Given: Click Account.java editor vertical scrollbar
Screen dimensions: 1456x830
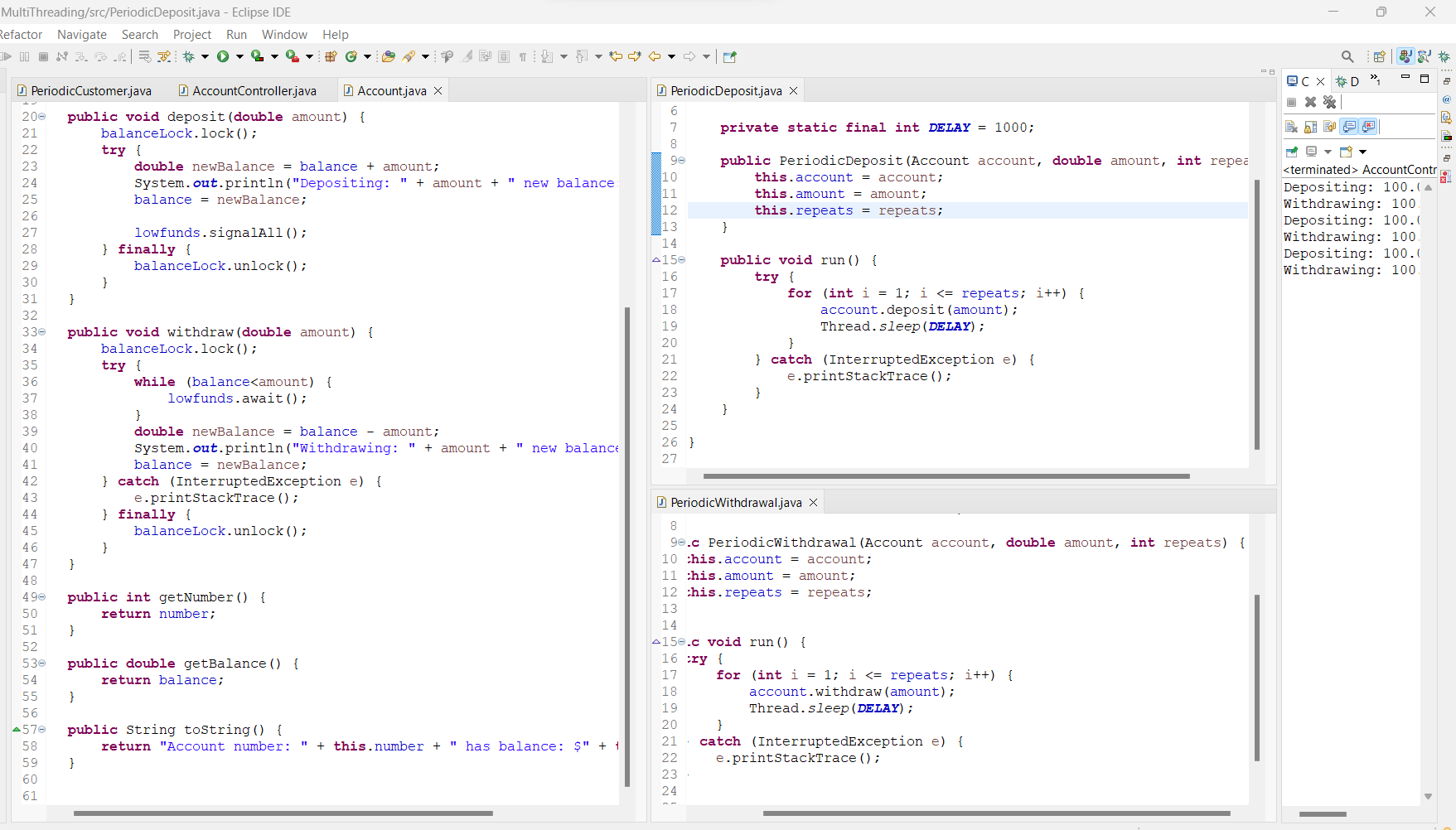Looking at the screenshot, I should coord(627,547).
